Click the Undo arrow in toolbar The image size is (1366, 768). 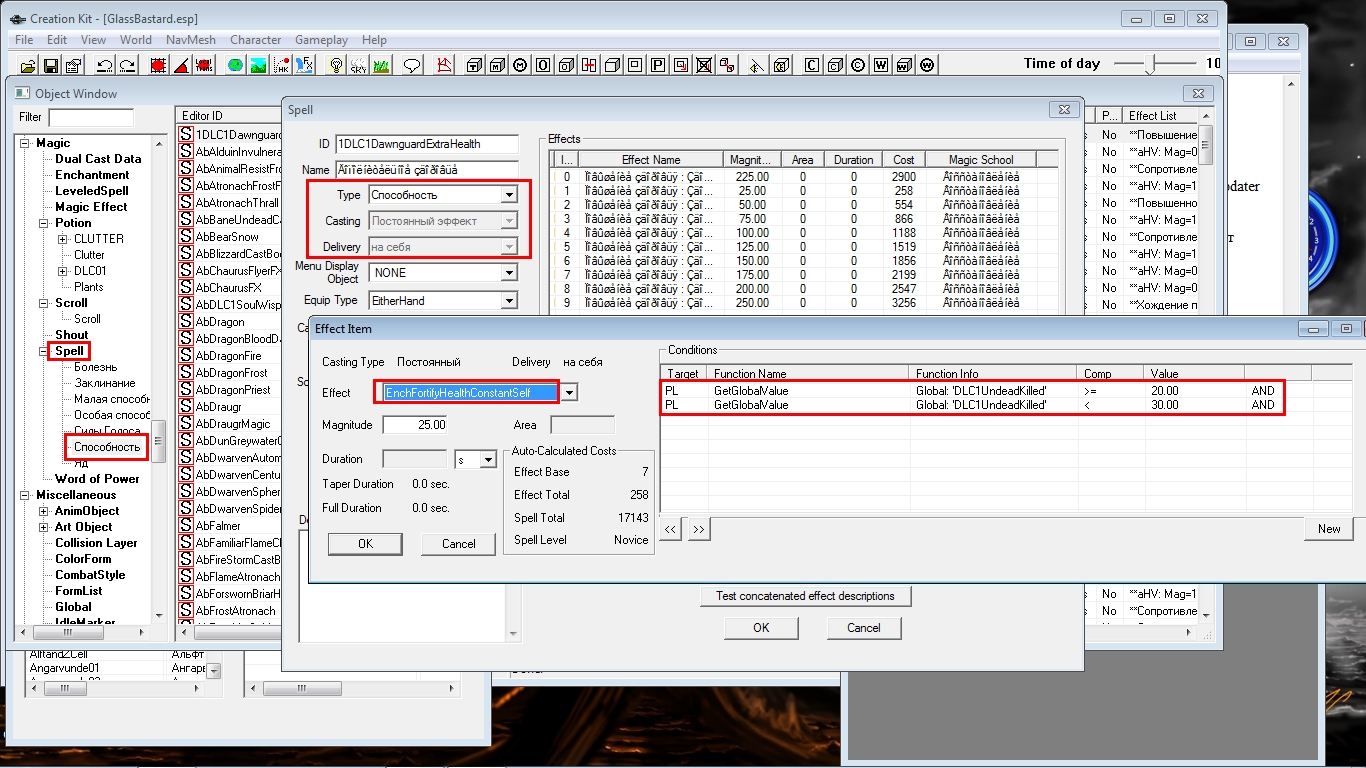point(104,66)
